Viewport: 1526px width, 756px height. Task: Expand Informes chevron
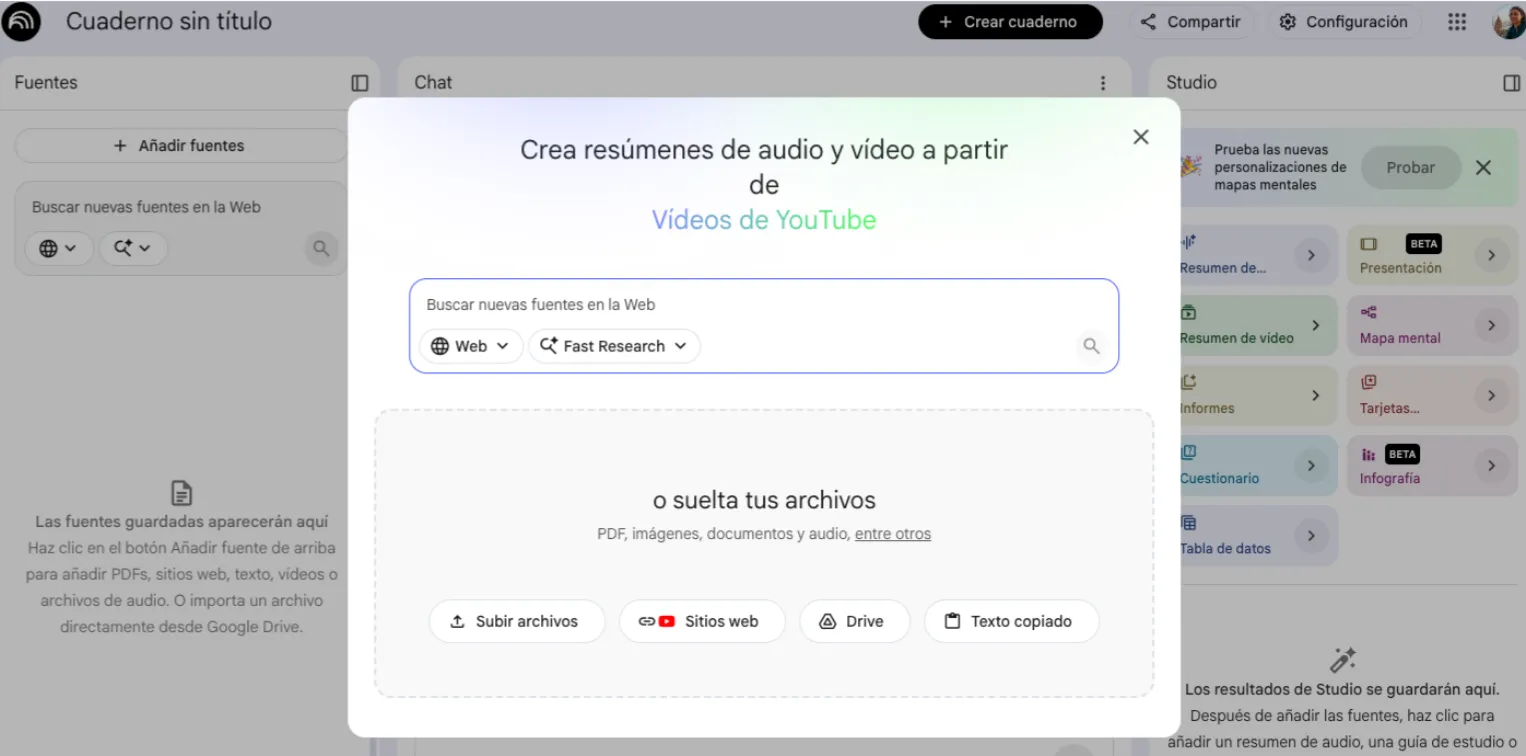[1316, 396]
